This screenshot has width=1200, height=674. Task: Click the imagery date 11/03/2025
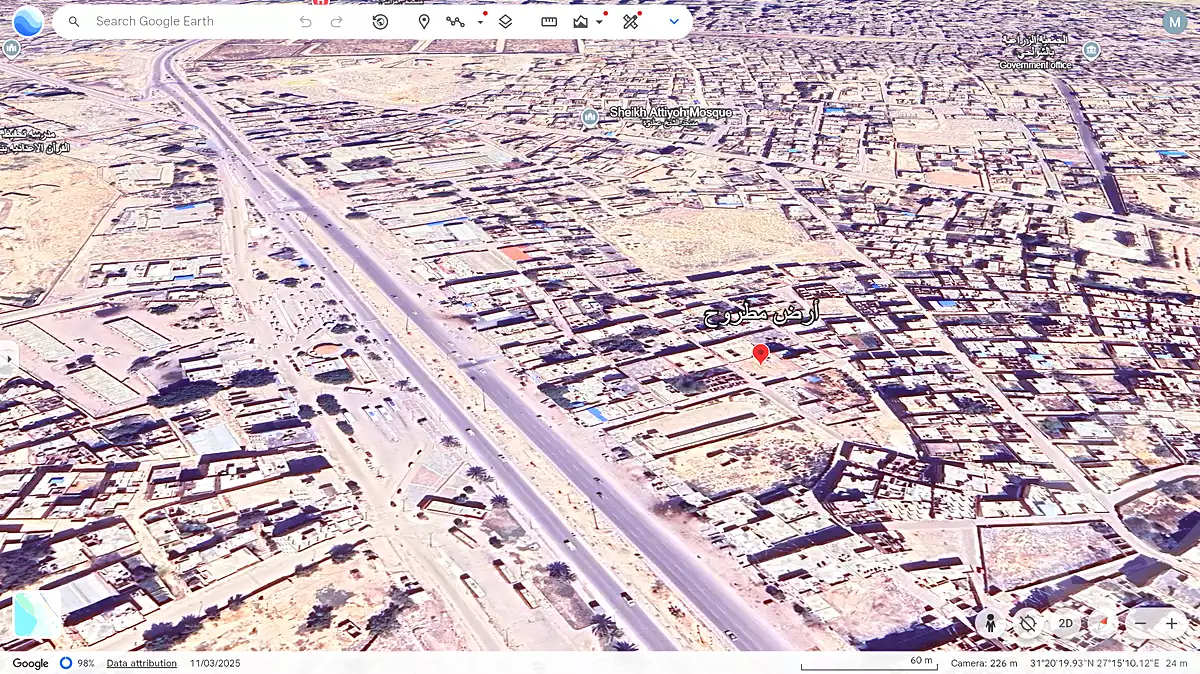coord(215,663)
